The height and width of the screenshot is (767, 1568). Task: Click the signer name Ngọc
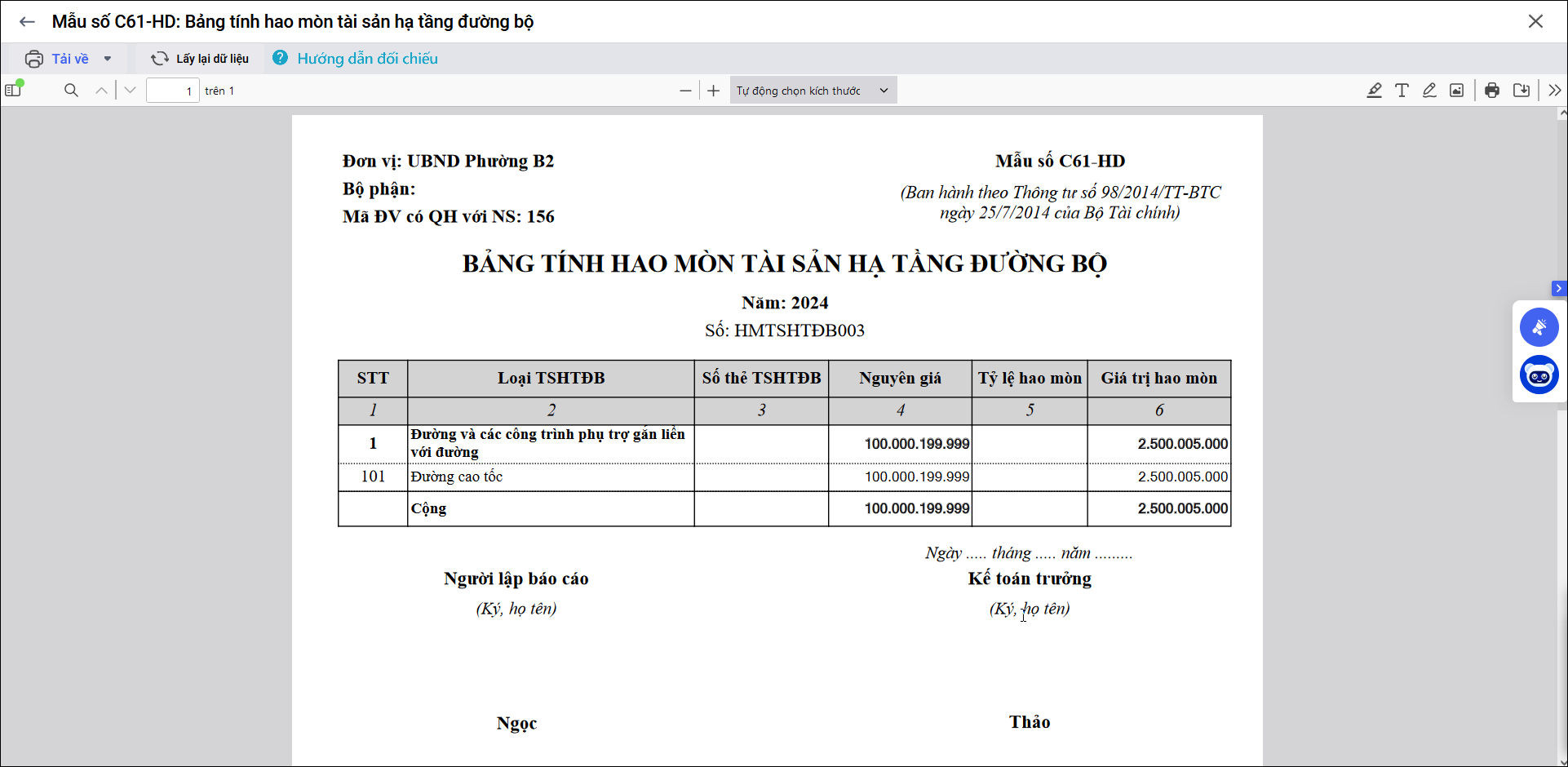click(516, 723)
